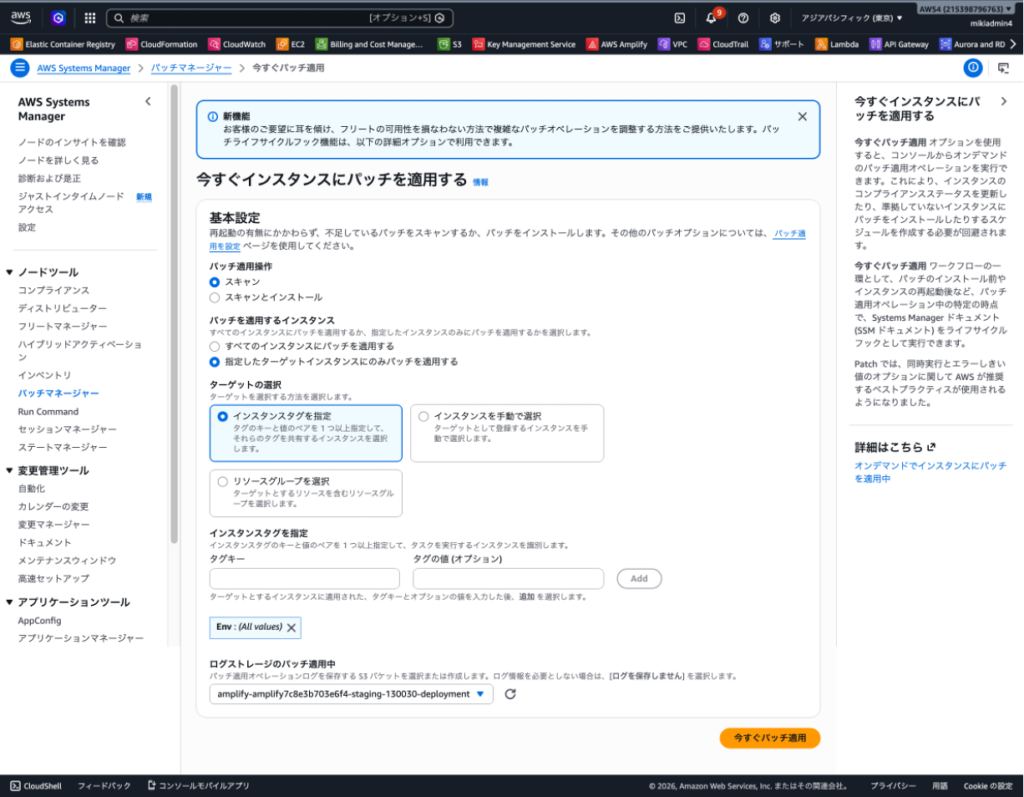Image resolution: width=1024 pixels, height=797 pixels.
Task: Open the Elastic Container Registry shortcut
Action: tap(63, 44)
